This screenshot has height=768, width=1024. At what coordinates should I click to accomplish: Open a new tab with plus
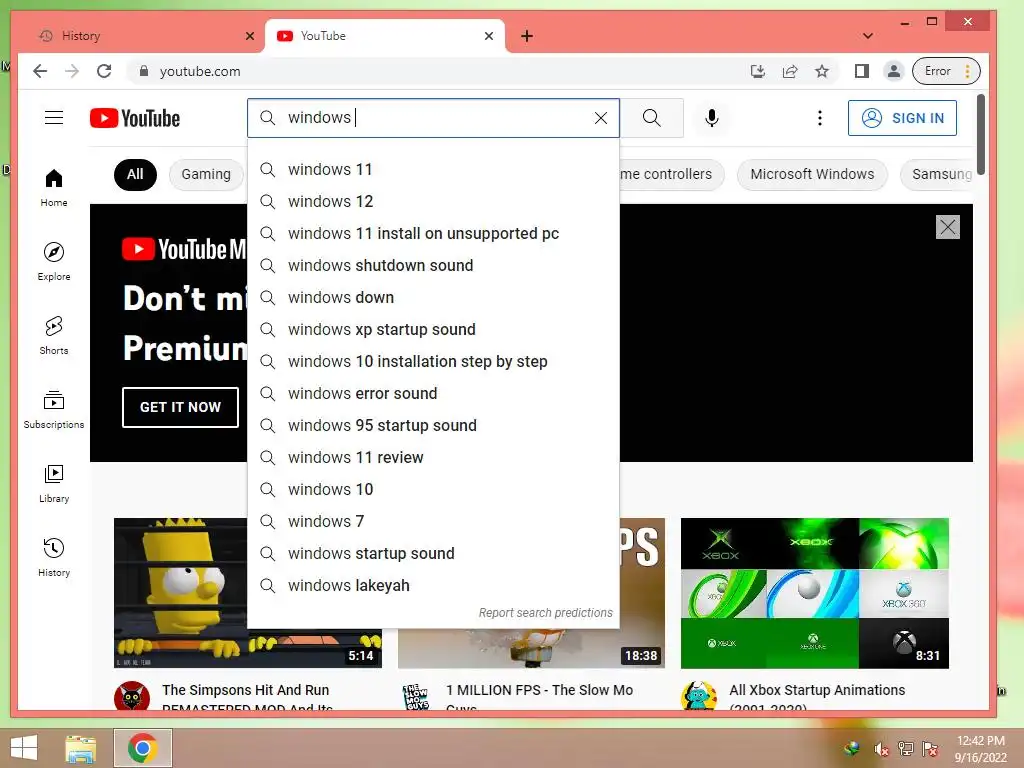tap(527, 36)
